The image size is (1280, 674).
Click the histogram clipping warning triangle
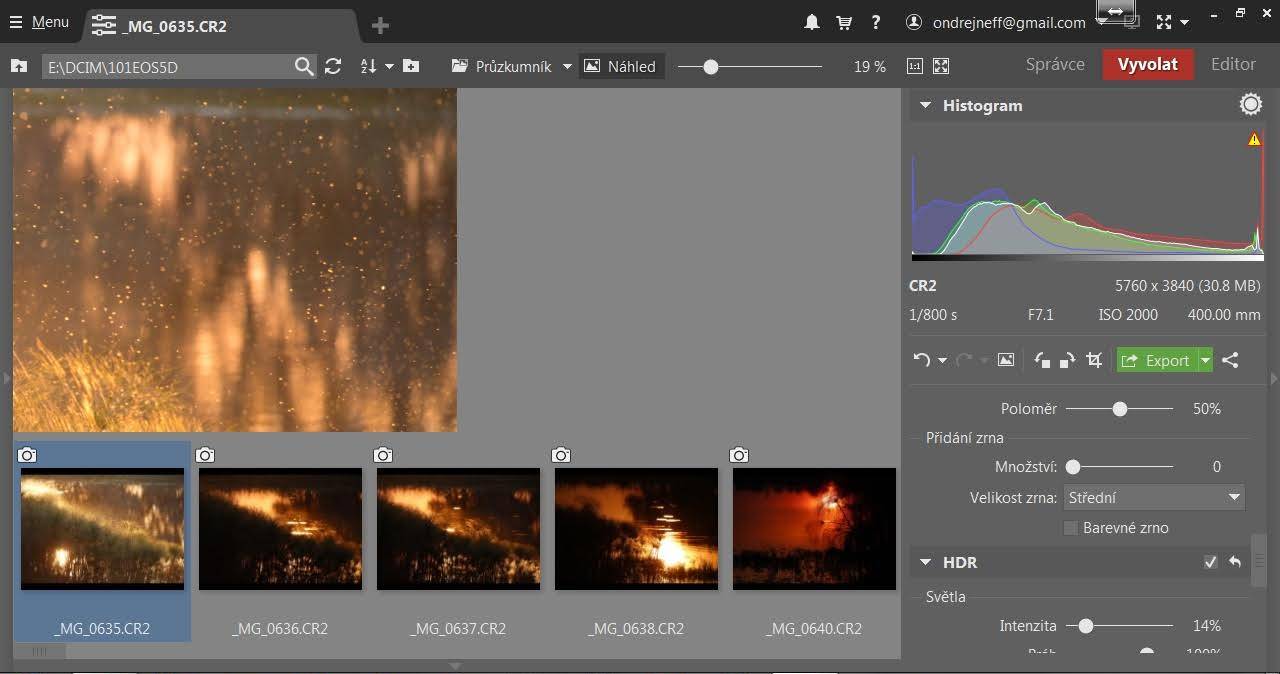(x=1254, y=140)
